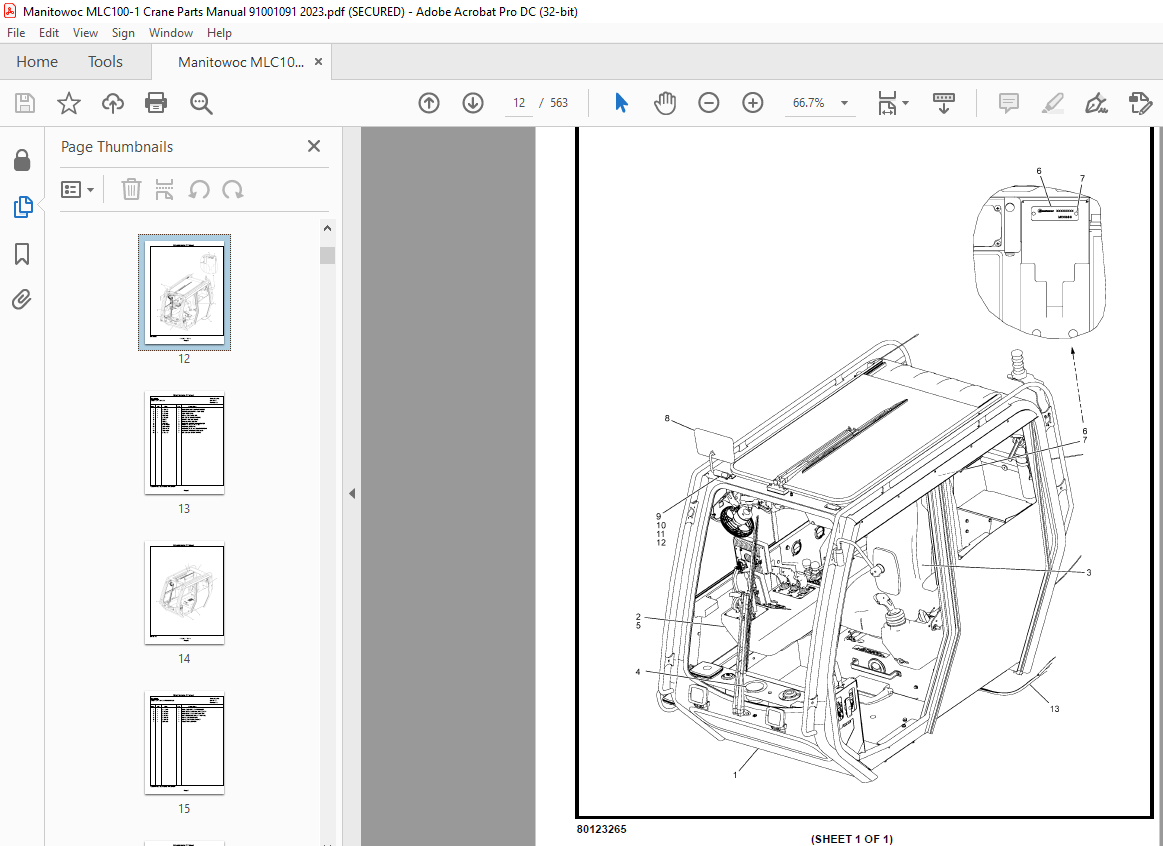Image resolution: width=1163 pixels, height=846 pixels.
Task: Open the Window menu
Action: coord(171,33)
